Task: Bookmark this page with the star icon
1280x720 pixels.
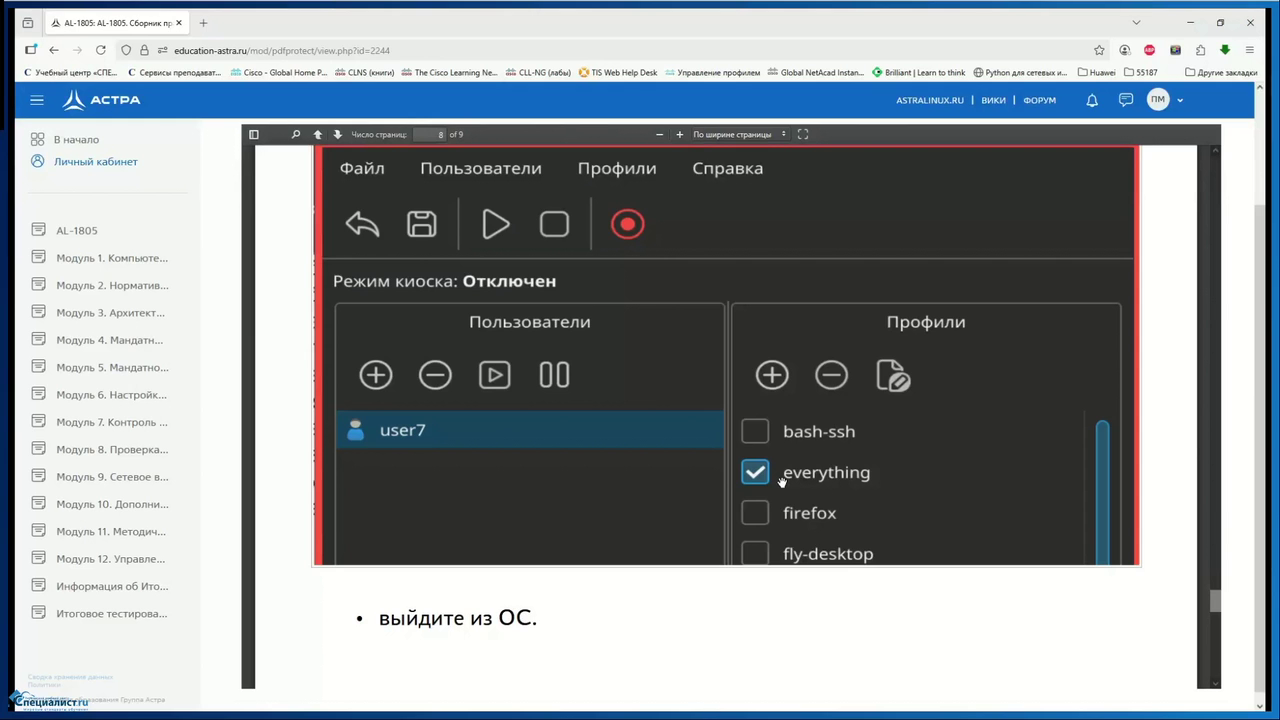Action: 1099,50
